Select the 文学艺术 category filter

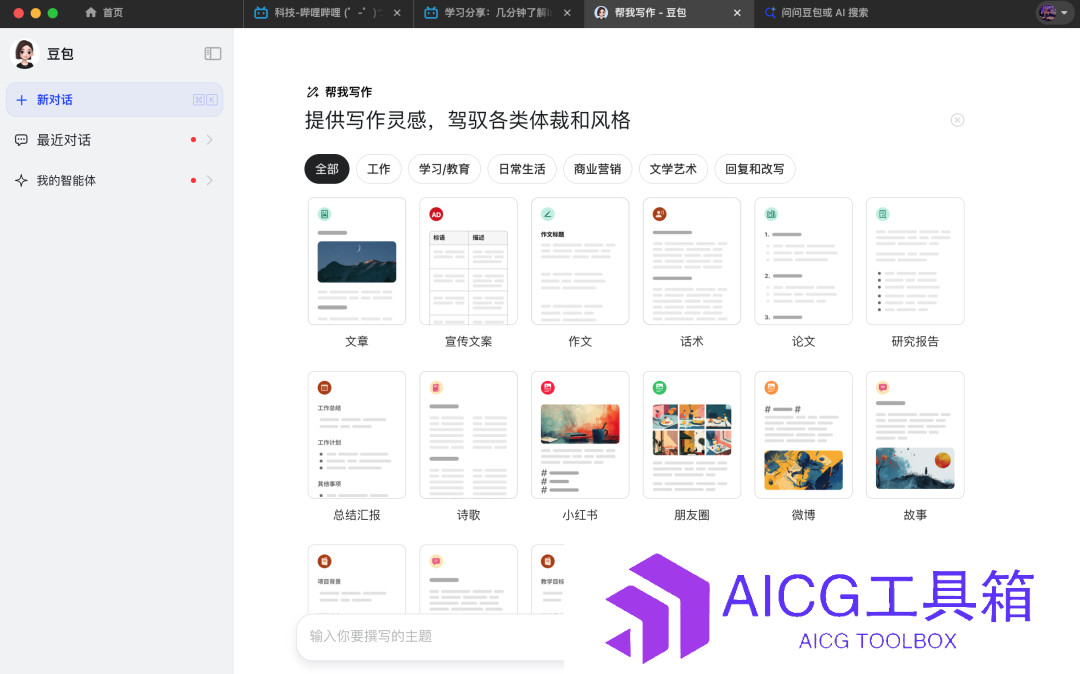[674, 169]
